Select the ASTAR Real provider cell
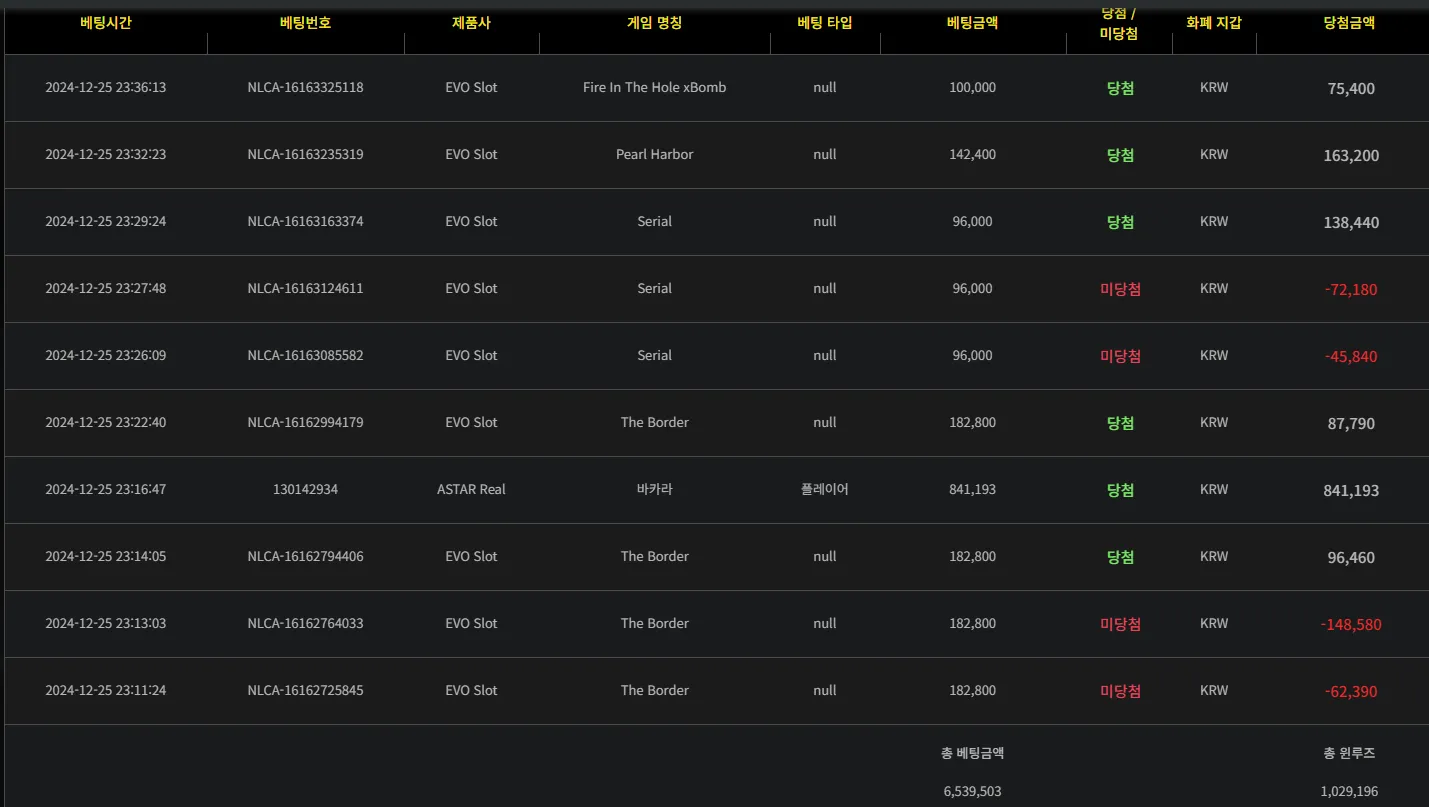Viewport: 1429px width, 807px height. coord(471,489)
